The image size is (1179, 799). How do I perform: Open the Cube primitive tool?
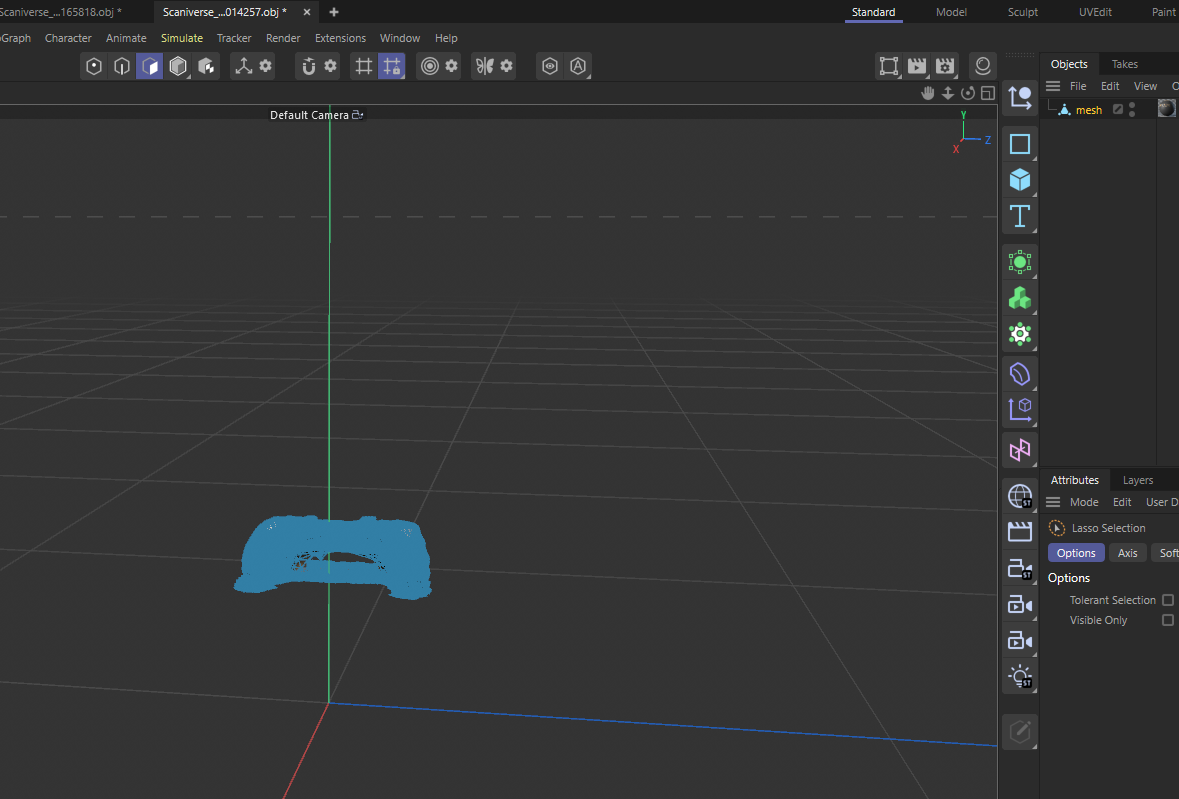pyautogui.click(x=1020, y=180)
